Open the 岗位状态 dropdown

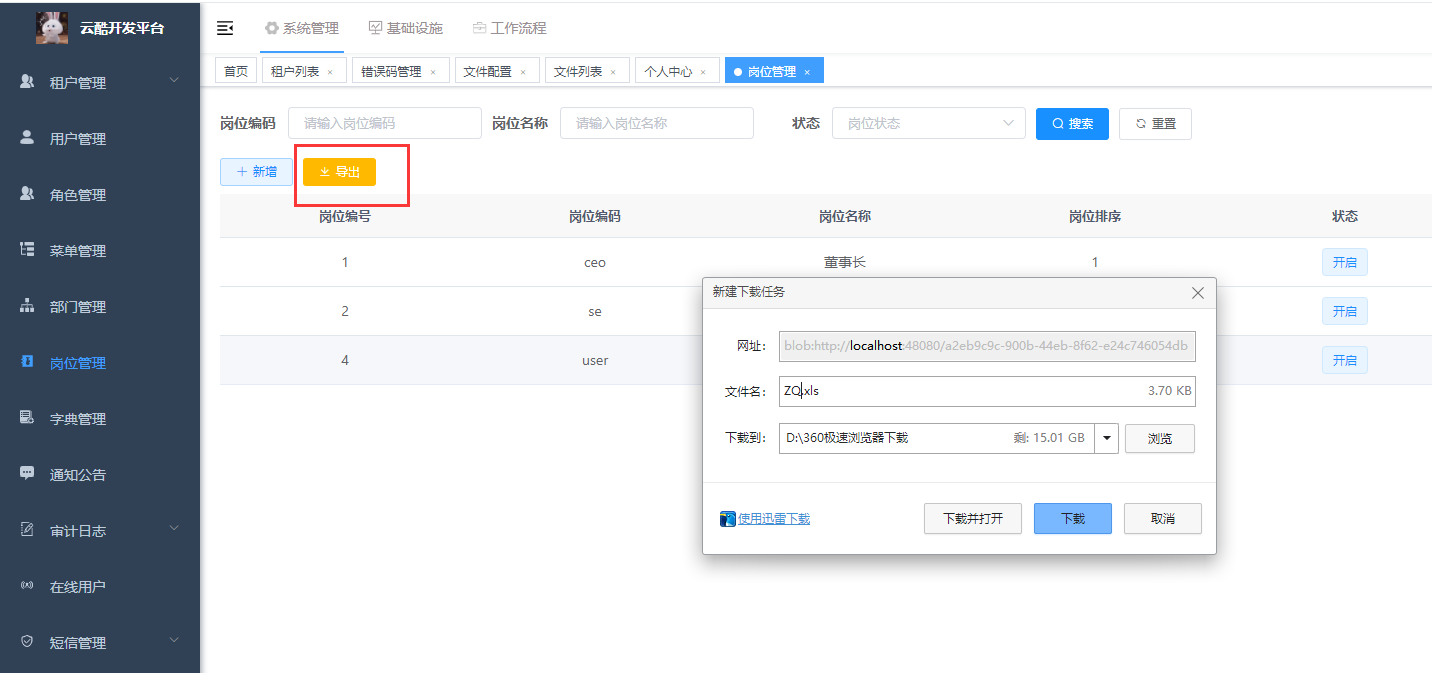(929, 123)
